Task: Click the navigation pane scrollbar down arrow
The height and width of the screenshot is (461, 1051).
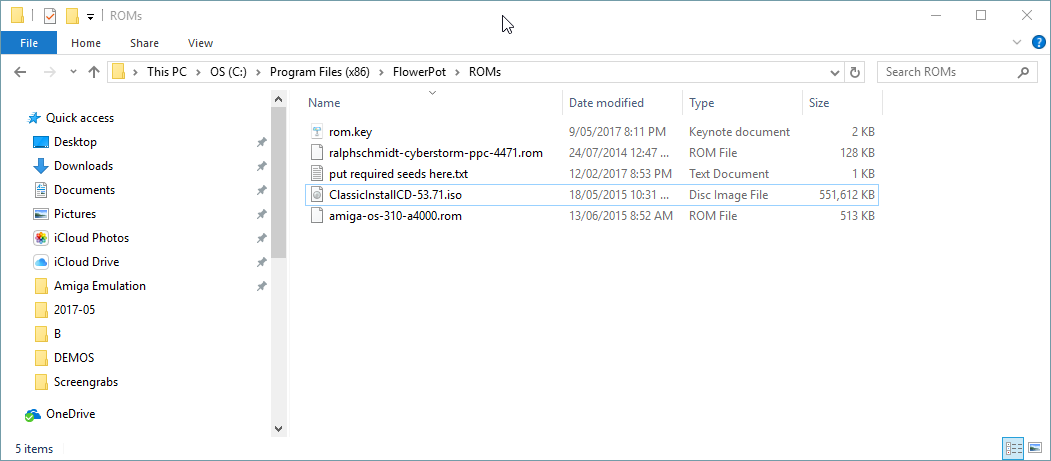Action: point(279,428)
